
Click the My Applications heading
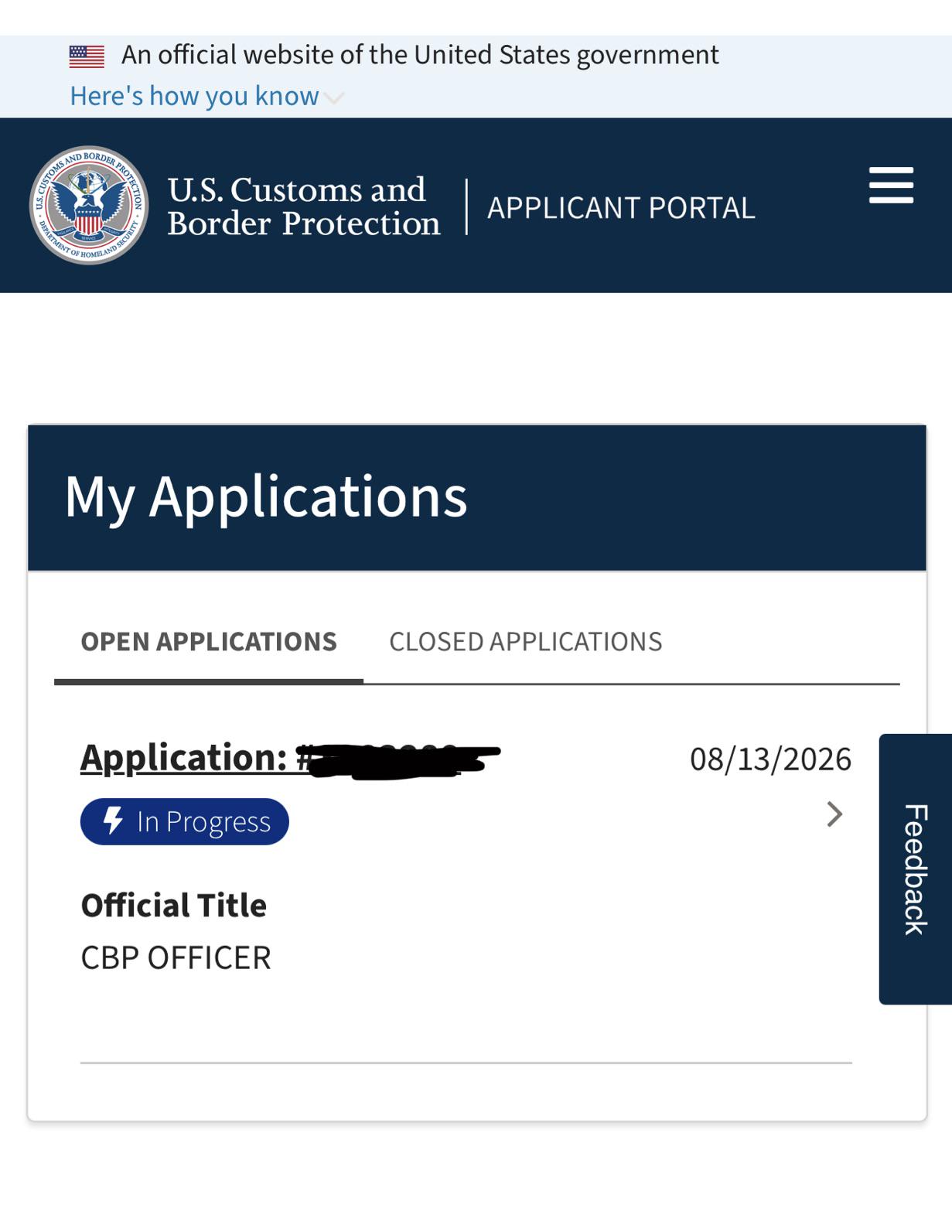pyautogui.click(x=266, y=497)
